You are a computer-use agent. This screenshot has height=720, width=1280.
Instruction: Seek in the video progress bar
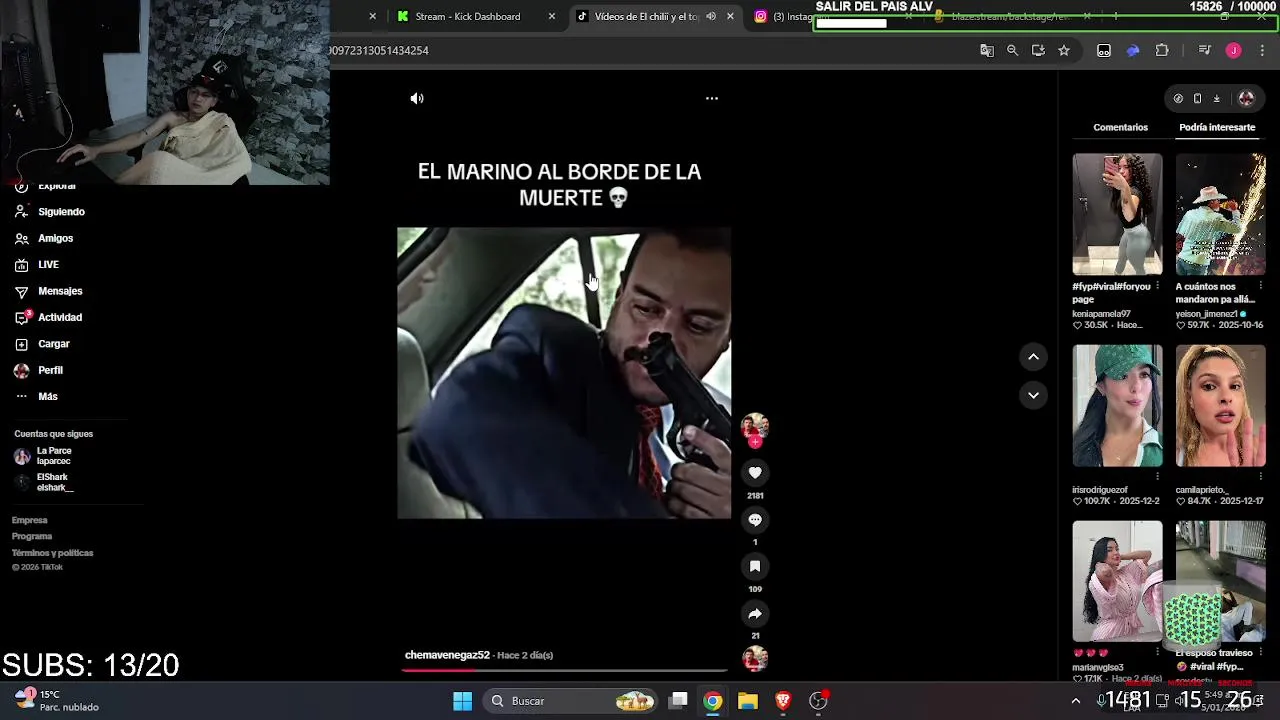point(564,670)
